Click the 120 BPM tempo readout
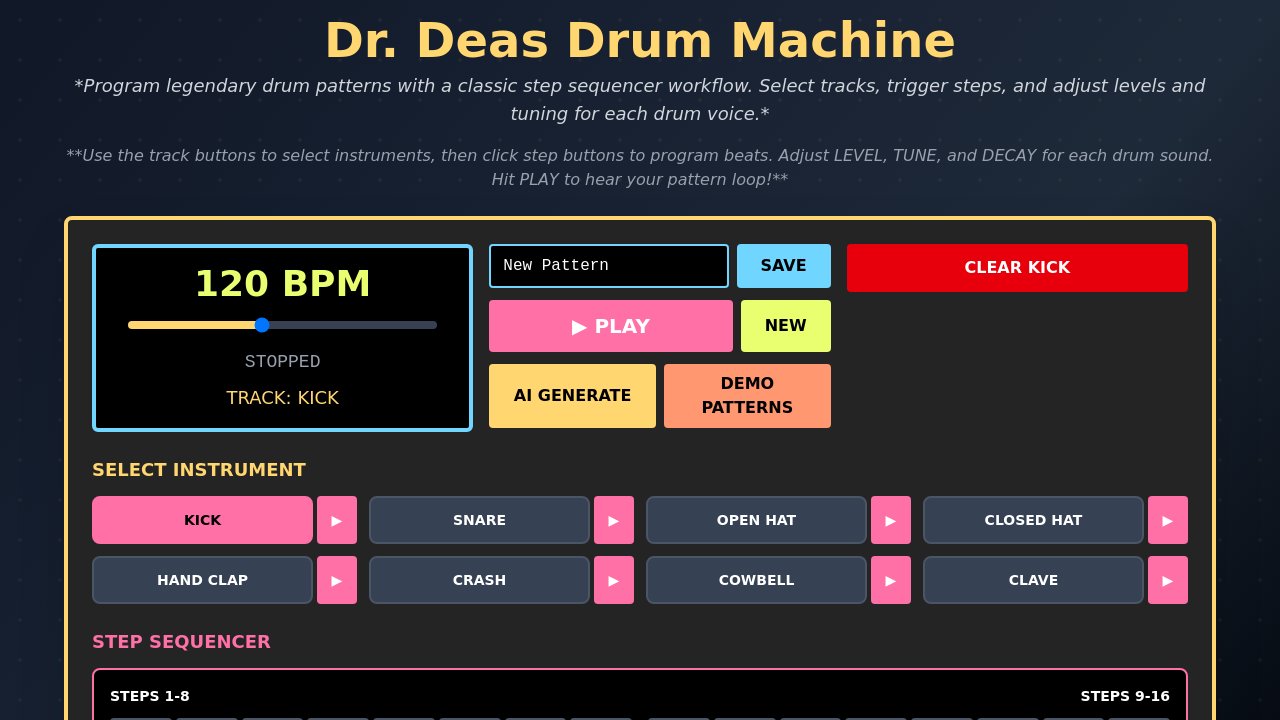The width and height of the screenshot is (1280, 720). click(282, 284)
